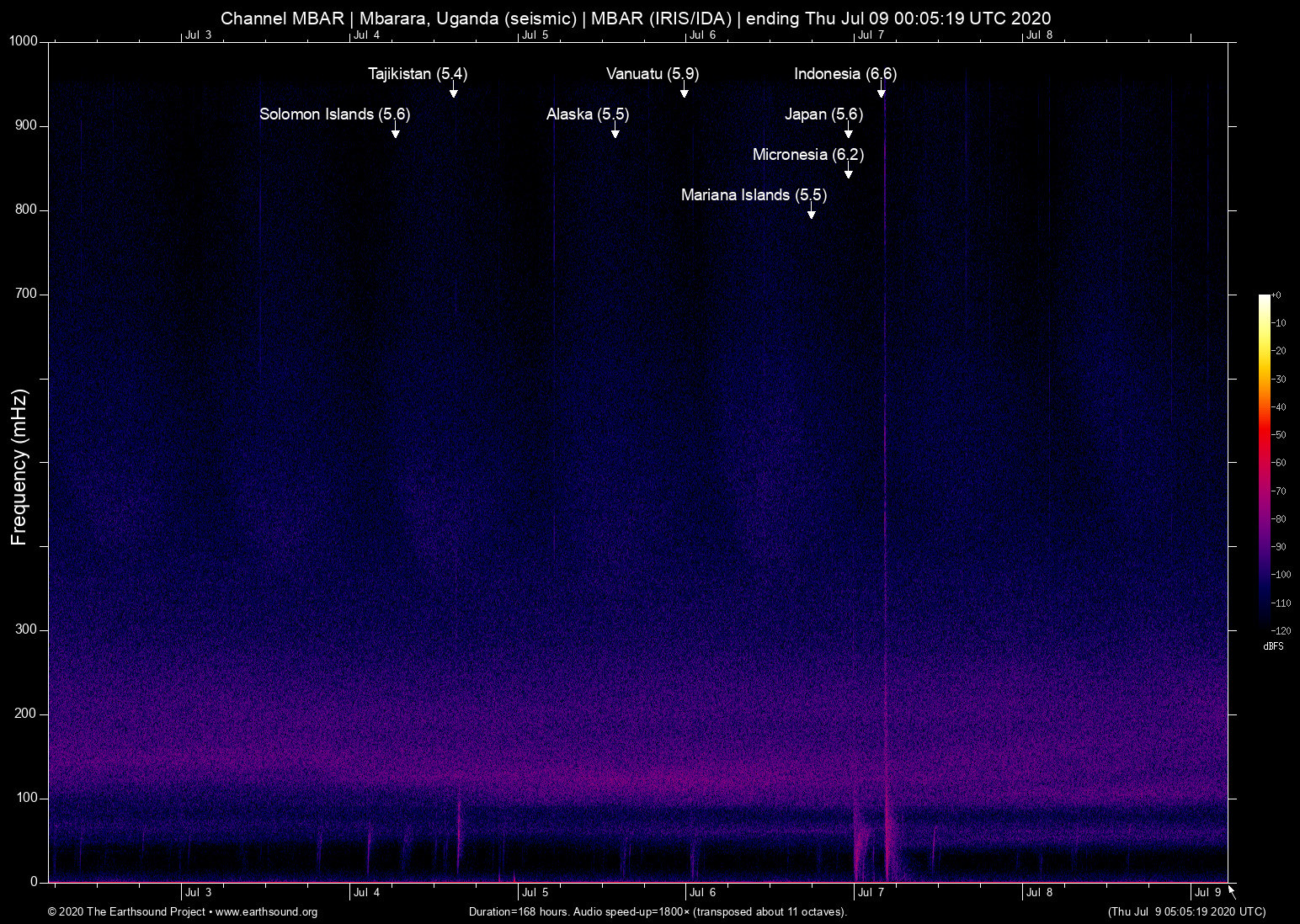Select the Jul 5 label on top axis

(535, 35)
